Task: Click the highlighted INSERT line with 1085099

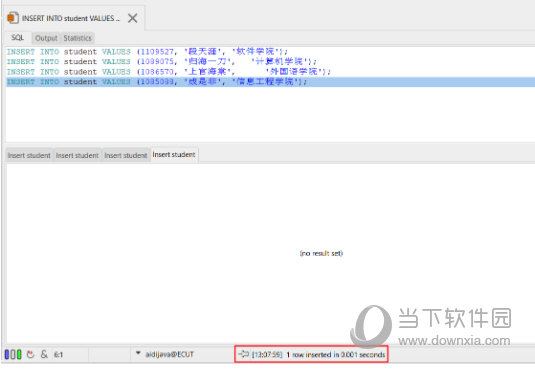Action: point(270,82)
